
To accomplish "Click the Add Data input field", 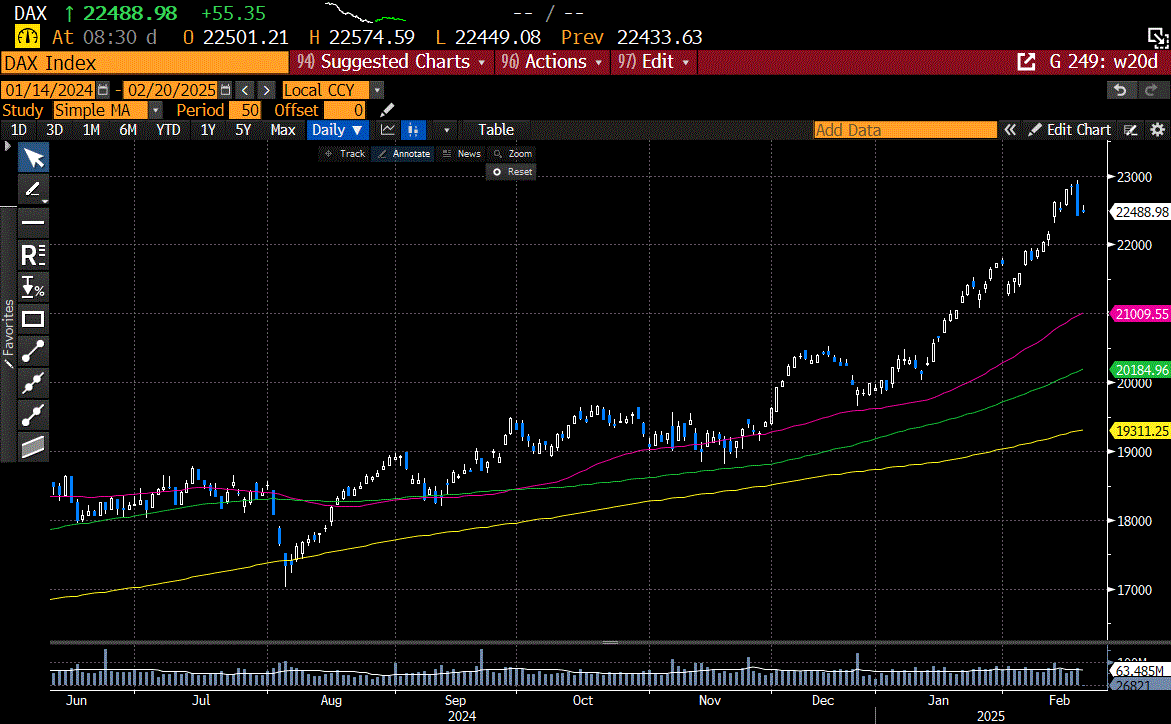I will 905,130.
